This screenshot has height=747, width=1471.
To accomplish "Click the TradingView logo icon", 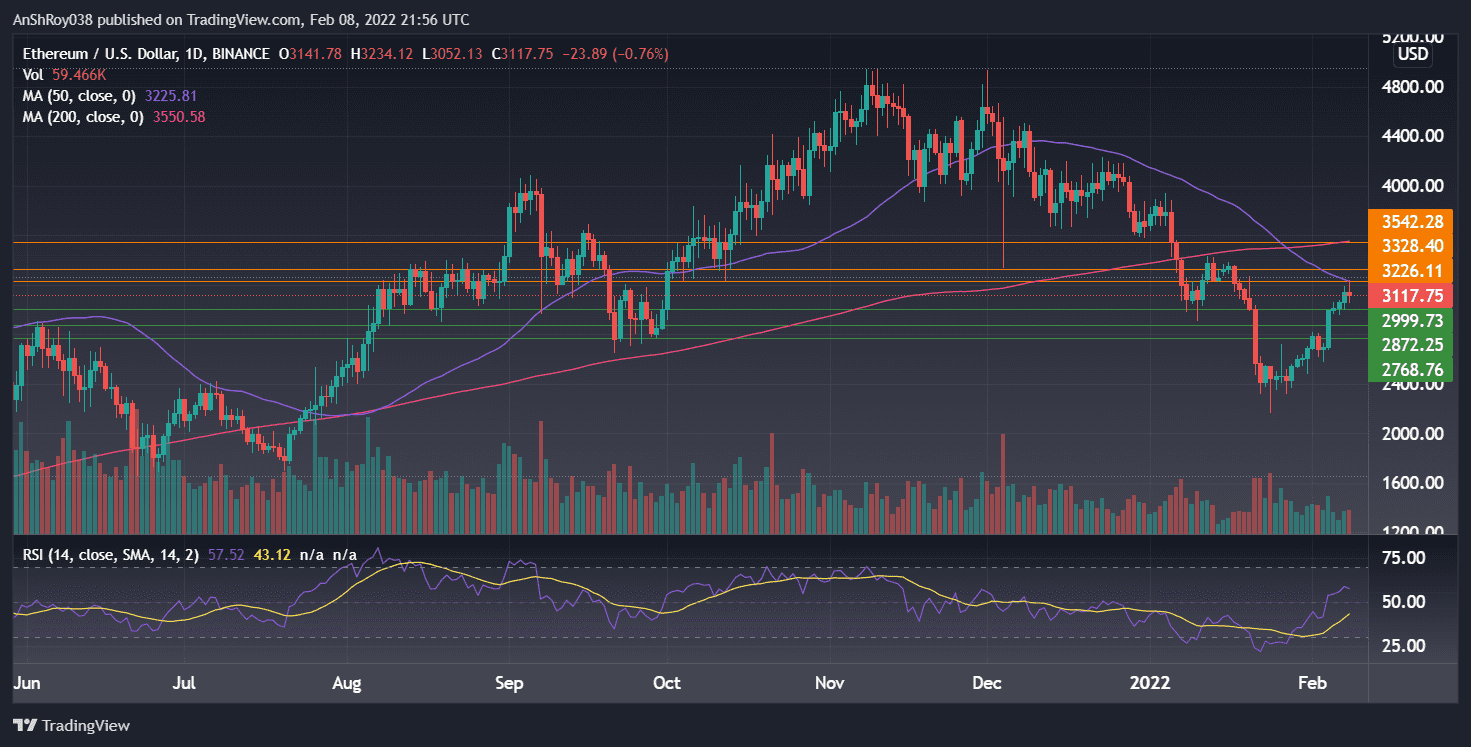I will 24,726.
